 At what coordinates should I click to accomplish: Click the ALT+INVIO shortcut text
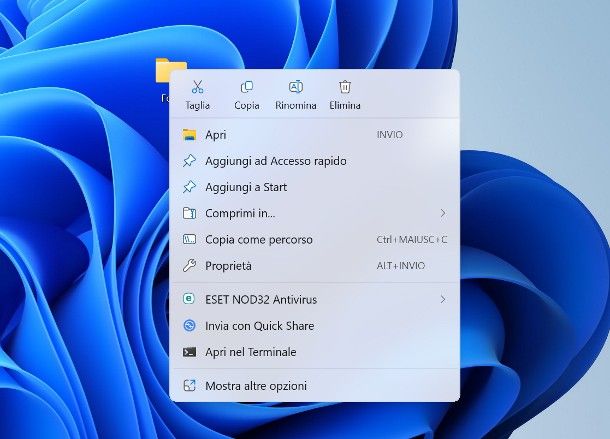pyautogui.click(x=401, y=265)
